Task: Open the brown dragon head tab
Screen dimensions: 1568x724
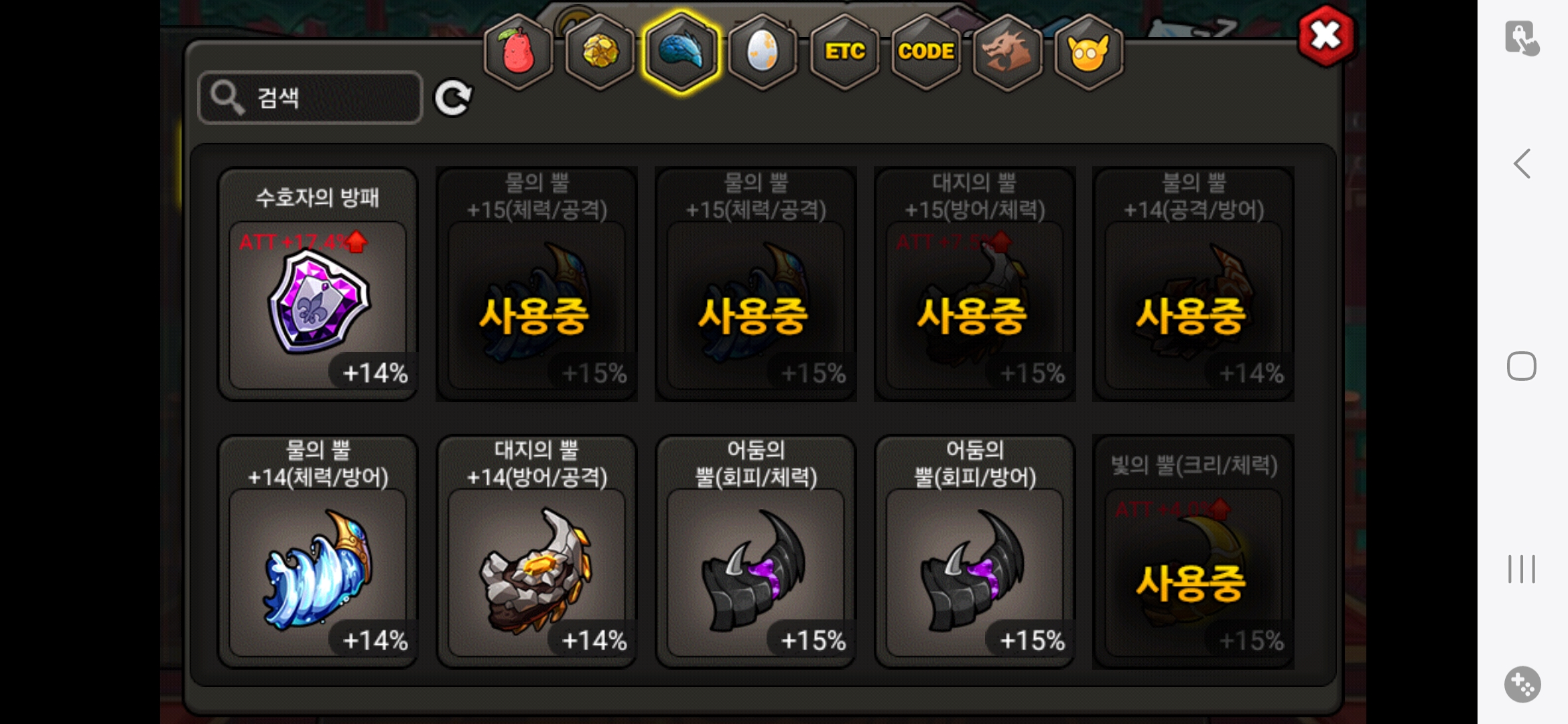Action: pos(1007,52)
